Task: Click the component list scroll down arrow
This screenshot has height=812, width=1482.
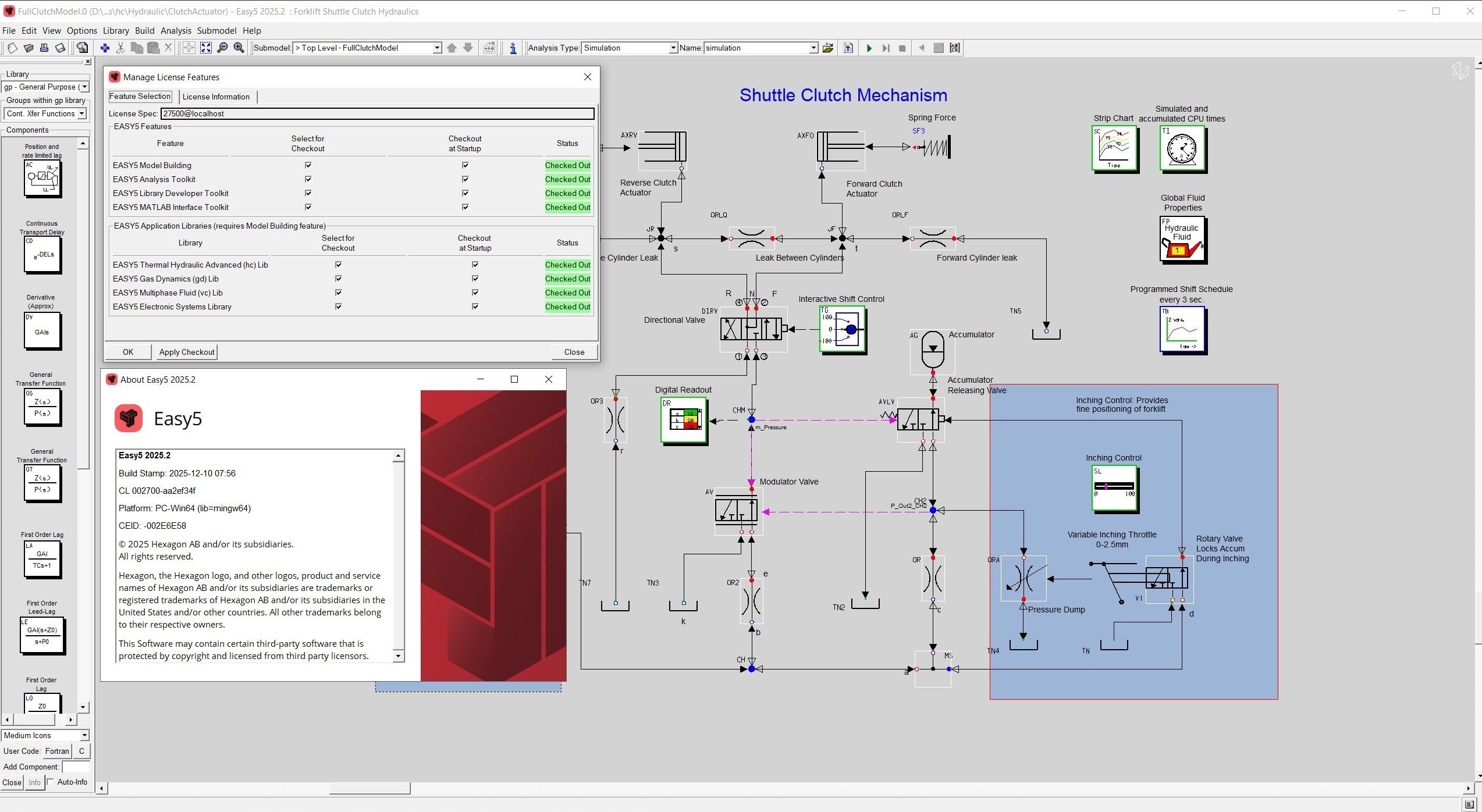Action: 83,707
